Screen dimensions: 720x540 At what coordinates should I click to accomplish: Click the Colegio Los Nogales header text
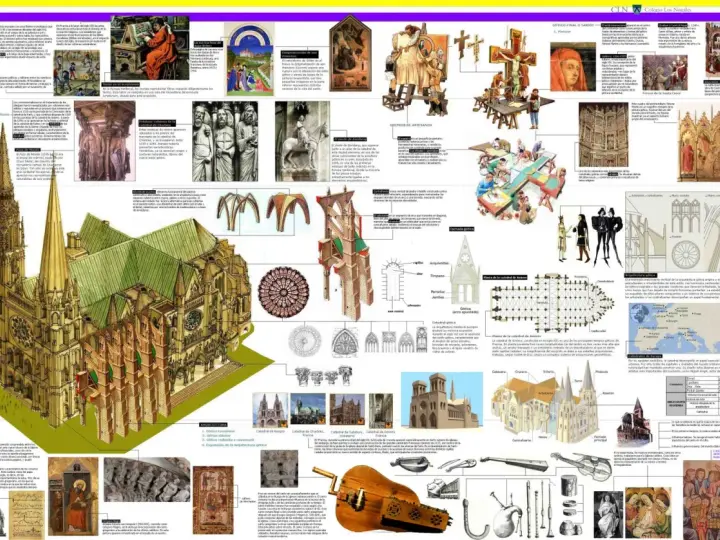[x=667, y=10]
